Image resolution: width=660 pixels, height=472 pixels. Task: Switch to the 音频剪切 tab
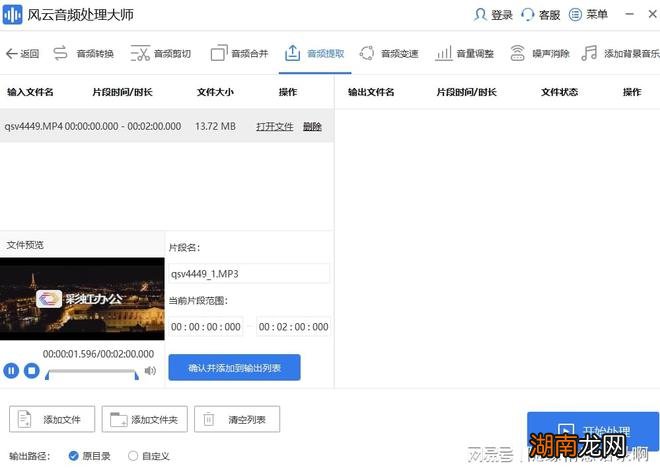161,53
